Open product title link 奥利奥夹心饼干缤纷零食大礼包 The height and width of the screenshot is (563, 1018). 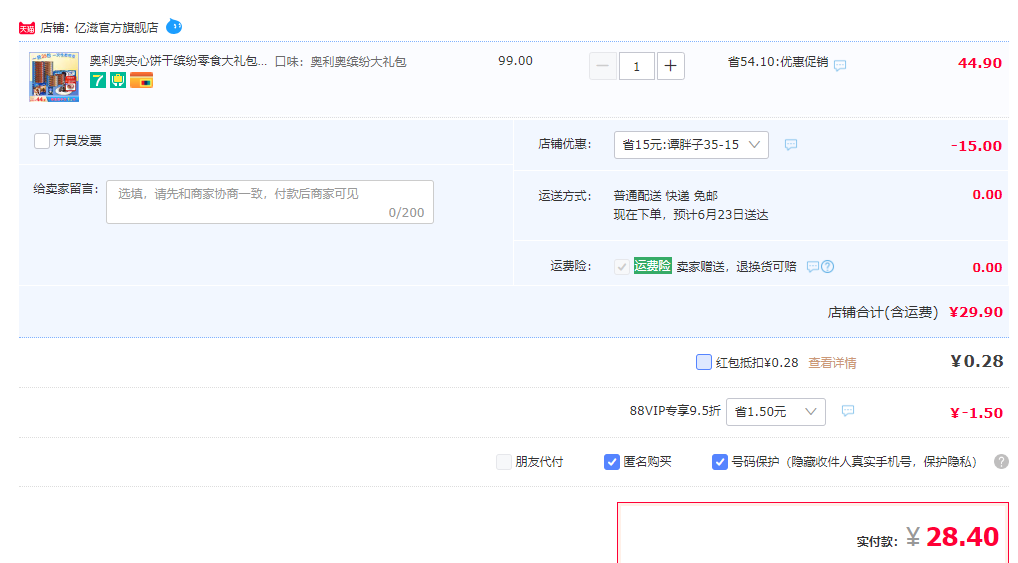[178, 61]
